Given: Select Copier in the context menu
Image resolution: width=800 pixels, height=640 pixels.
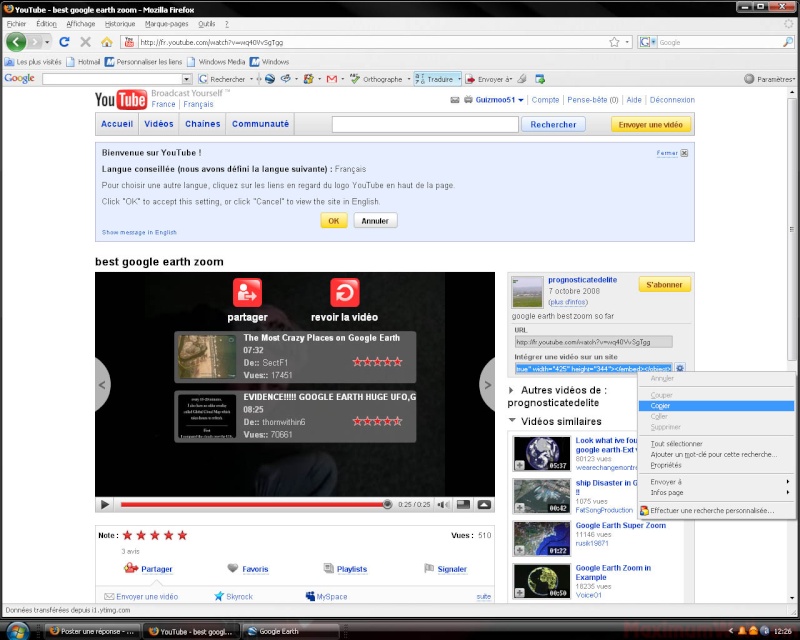Looking at the screenshot, I should [x=716, y=406].
